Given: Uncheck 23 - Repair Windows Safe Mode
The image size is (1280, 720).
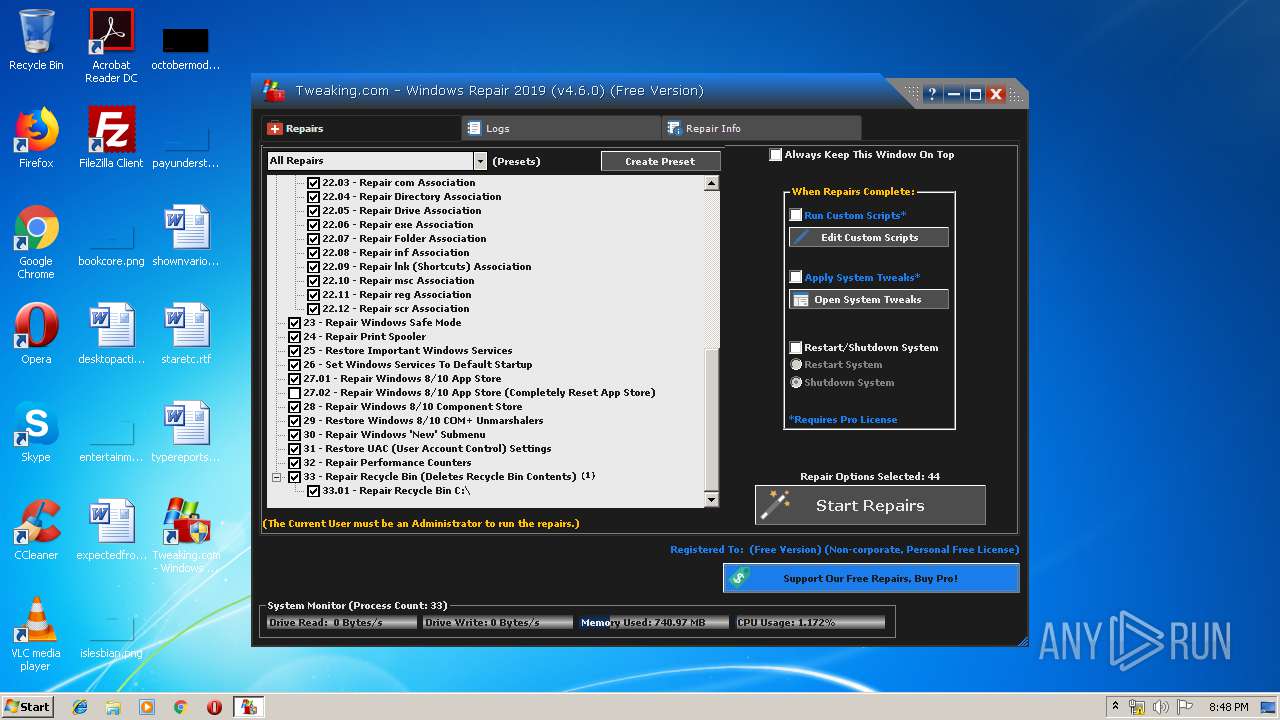Looking at the screenshot, I should [x=294, y=323].
